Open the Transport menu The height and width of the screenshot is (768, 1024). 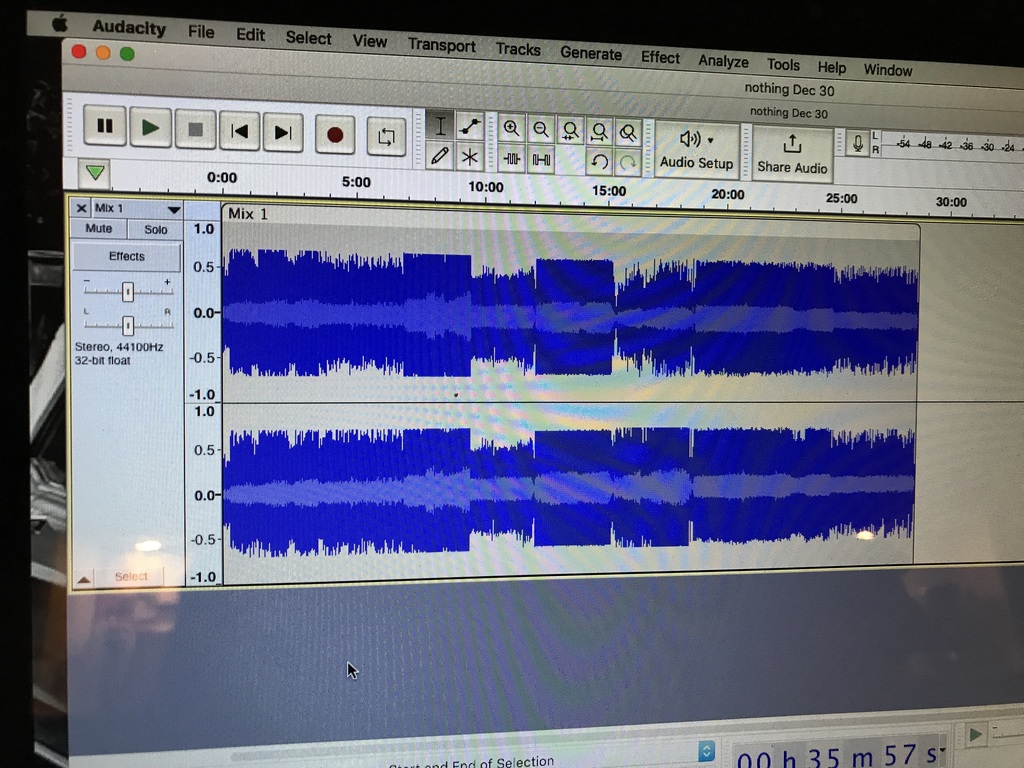tap(441, 45)
